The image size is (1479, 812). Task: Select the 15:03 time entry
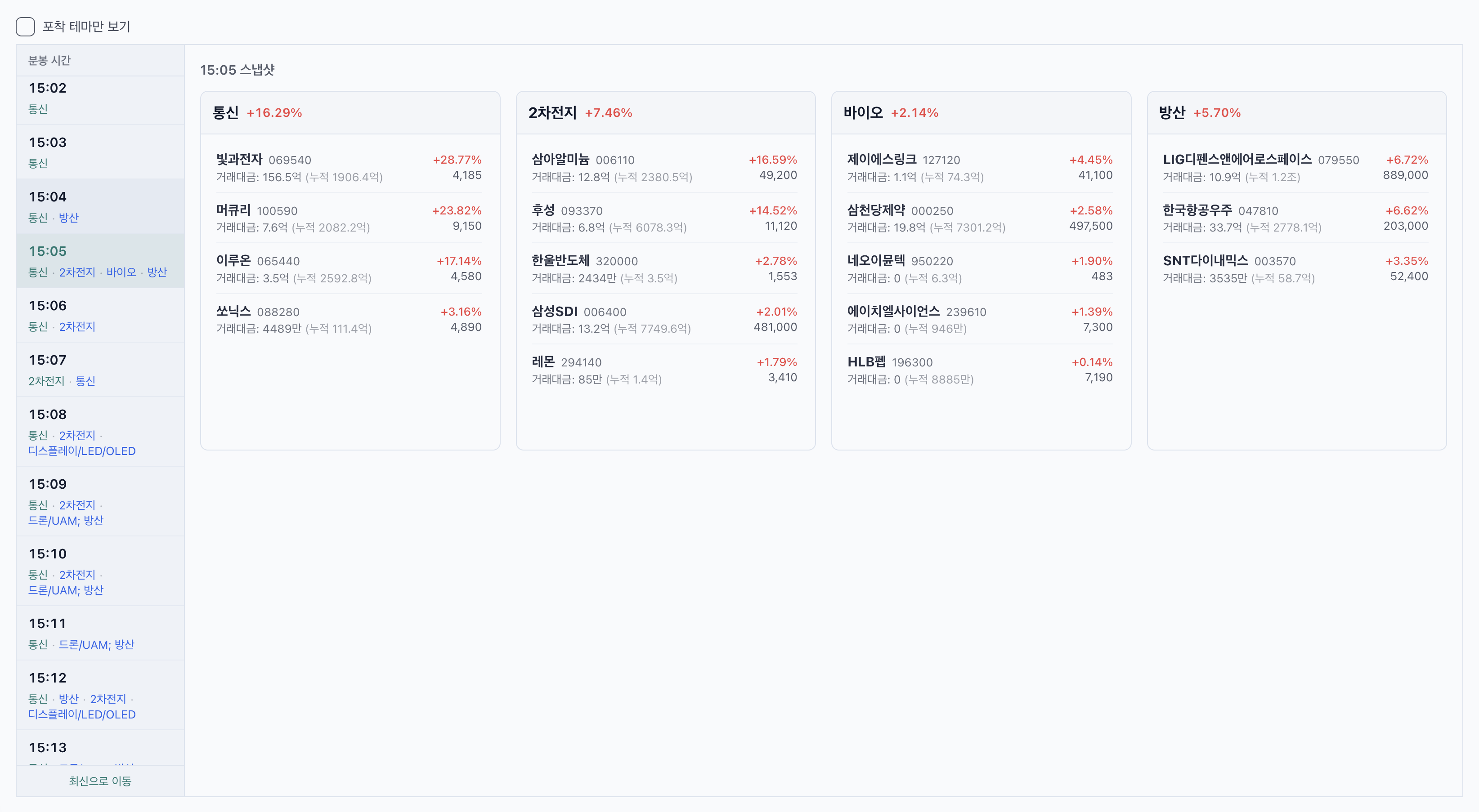pyautogui.click(x=100, y=152)
